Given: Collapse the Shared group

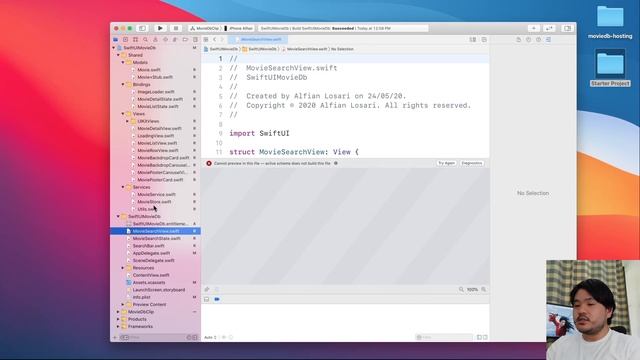Looking at the screenshot, I should click(118, 55).
